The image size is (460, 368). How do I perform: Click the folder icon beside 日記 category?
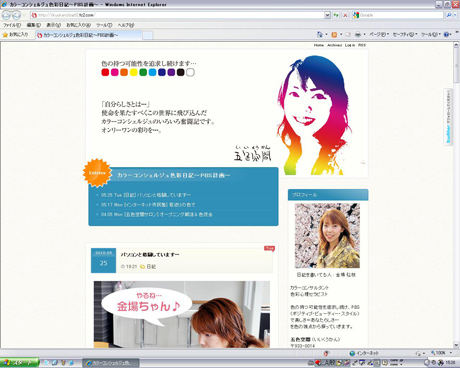(143, 267)
